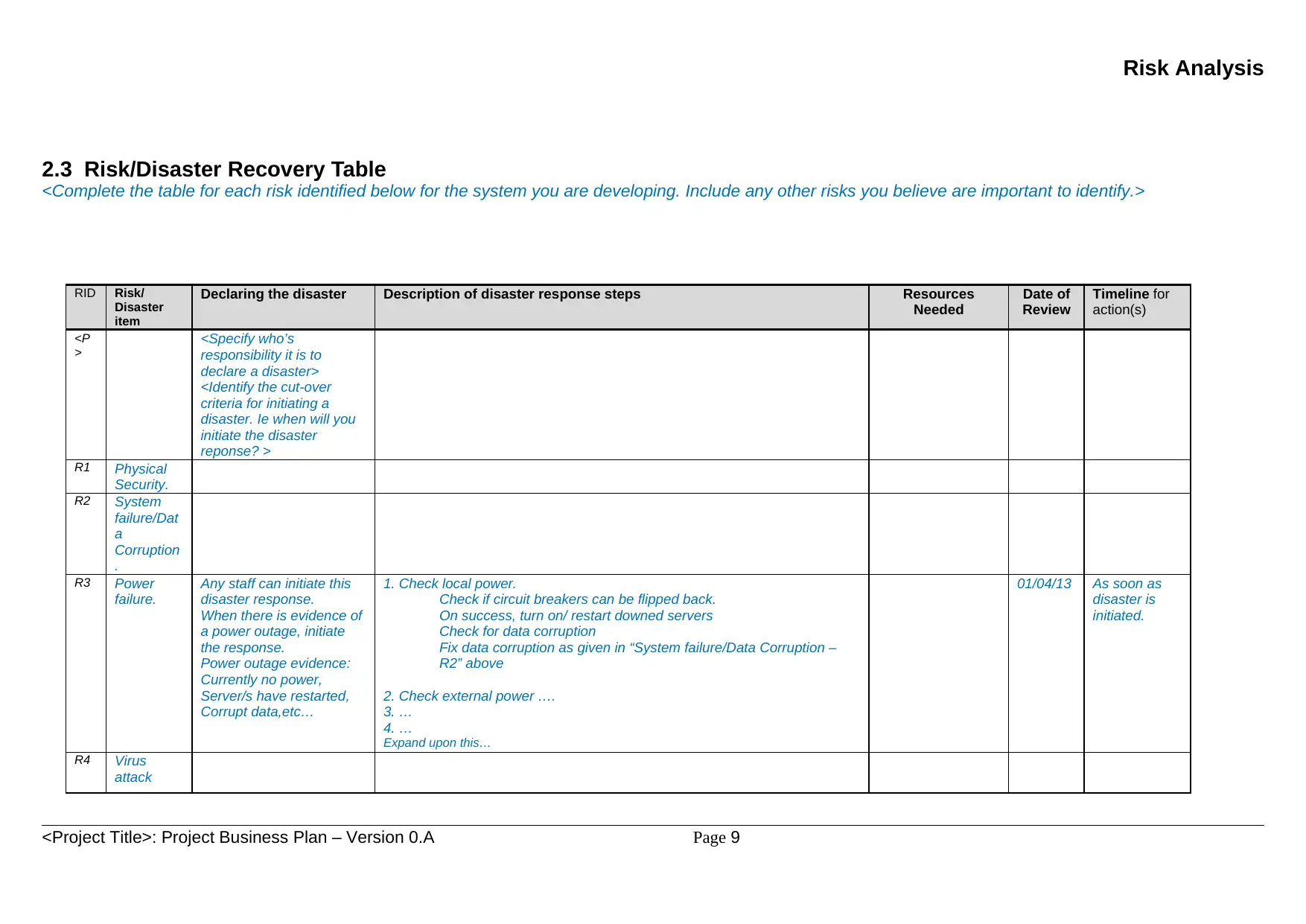Click the '<Project Title>: Project Business Plan' footer
The image size is (1306, 924).
tap(238, 838)
